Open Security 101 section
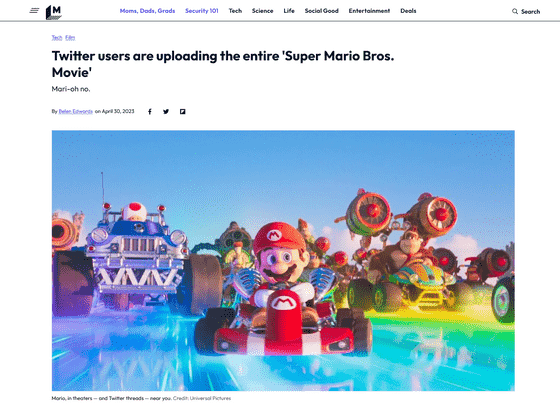The image size is (560, 411). click(x=202, y=11)
